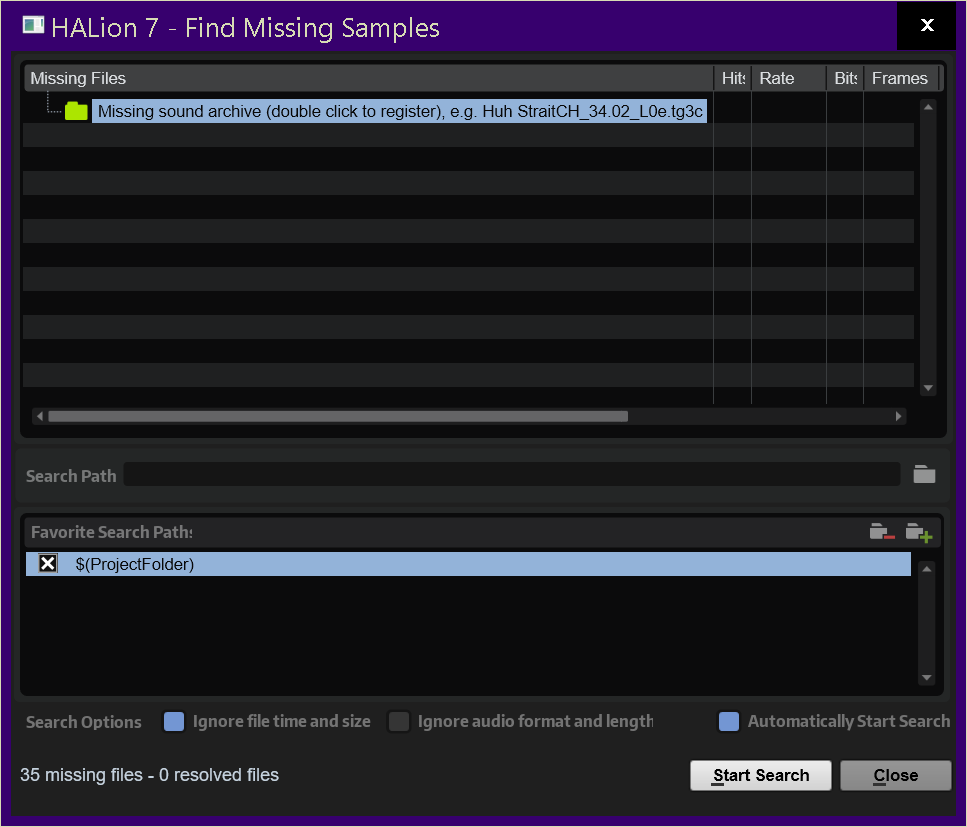
Task: Click the Search Path label
Action: point(71,476)
